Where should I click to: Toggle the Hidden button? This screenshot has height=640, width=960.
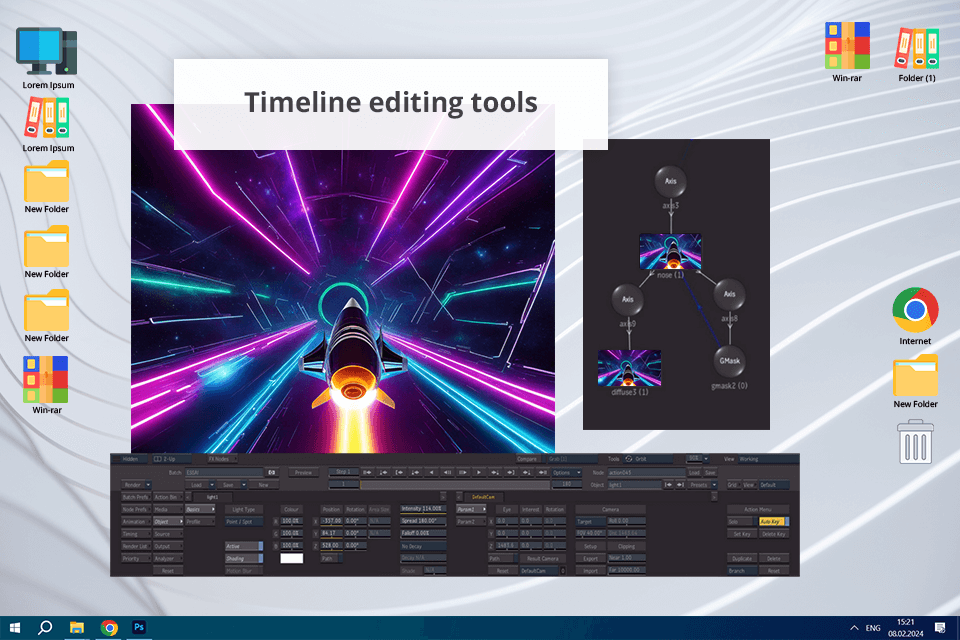[129, 459]
